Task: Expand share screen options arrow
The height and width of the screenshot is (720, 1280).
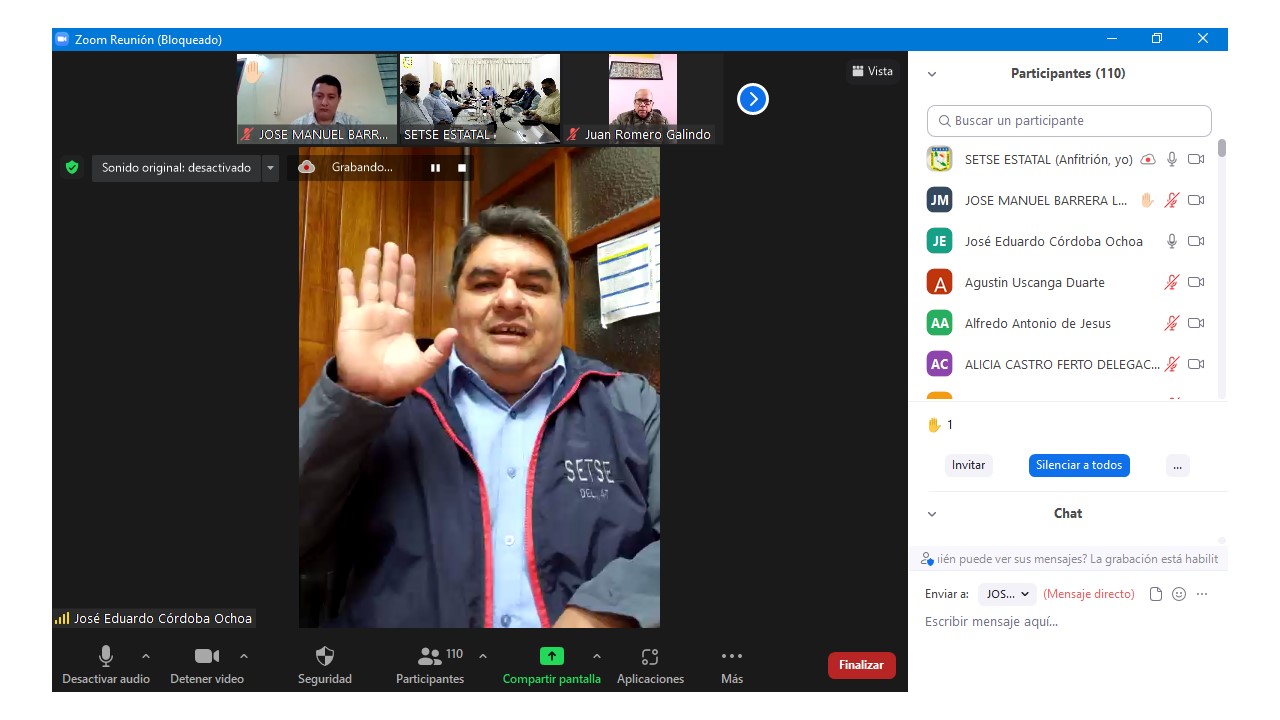Action: 597,656
